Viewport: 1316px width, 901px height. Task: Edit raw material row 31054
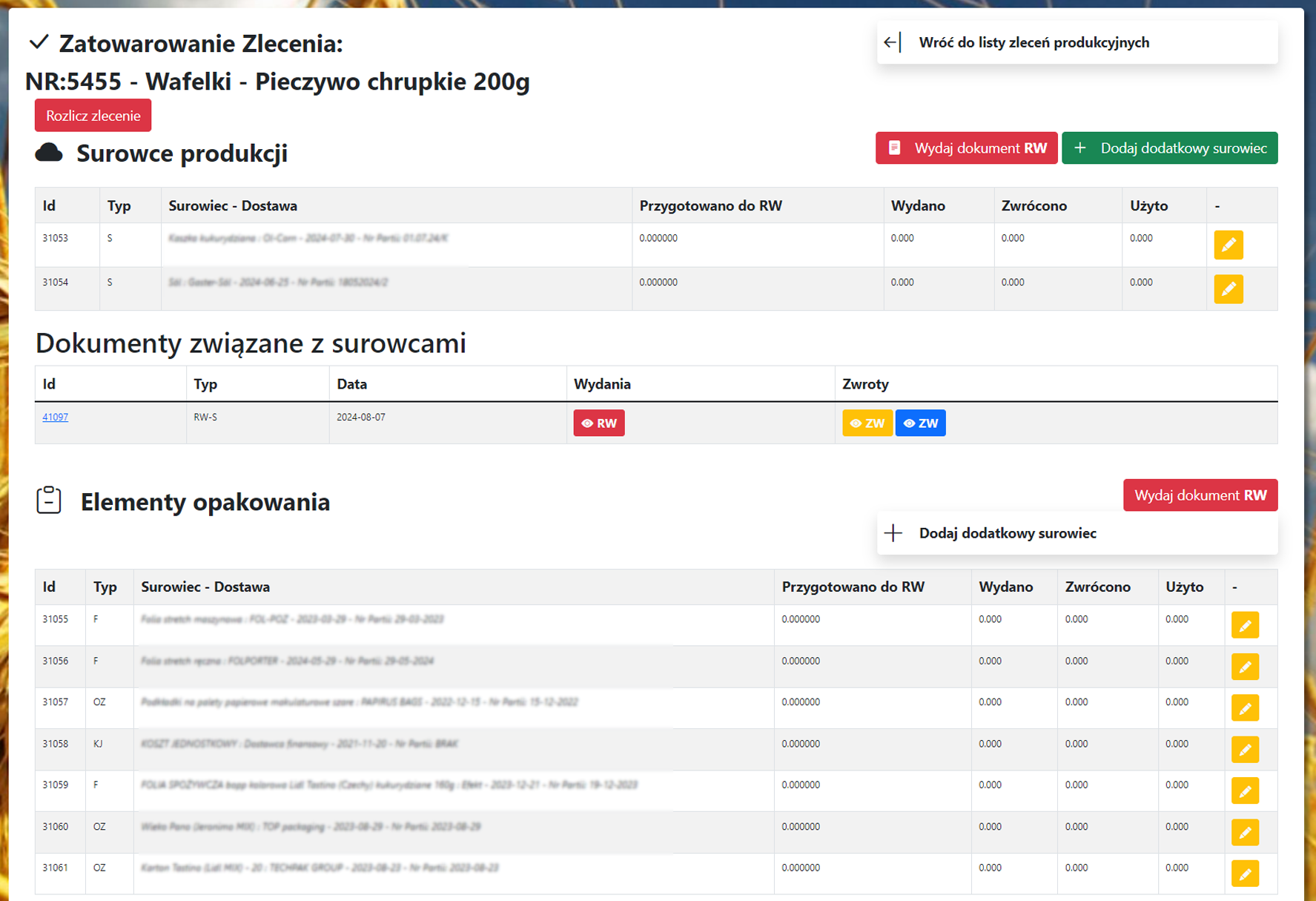coord(1228,288)
